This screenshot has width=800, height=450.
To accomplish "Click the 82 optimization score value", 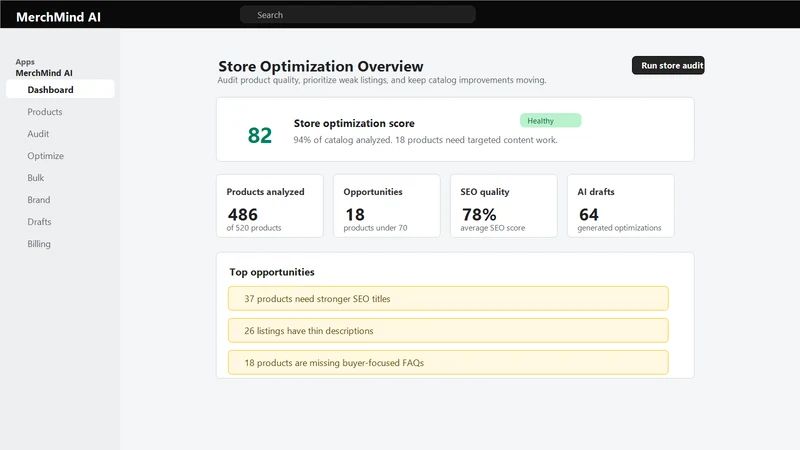I will pos(260,135).
